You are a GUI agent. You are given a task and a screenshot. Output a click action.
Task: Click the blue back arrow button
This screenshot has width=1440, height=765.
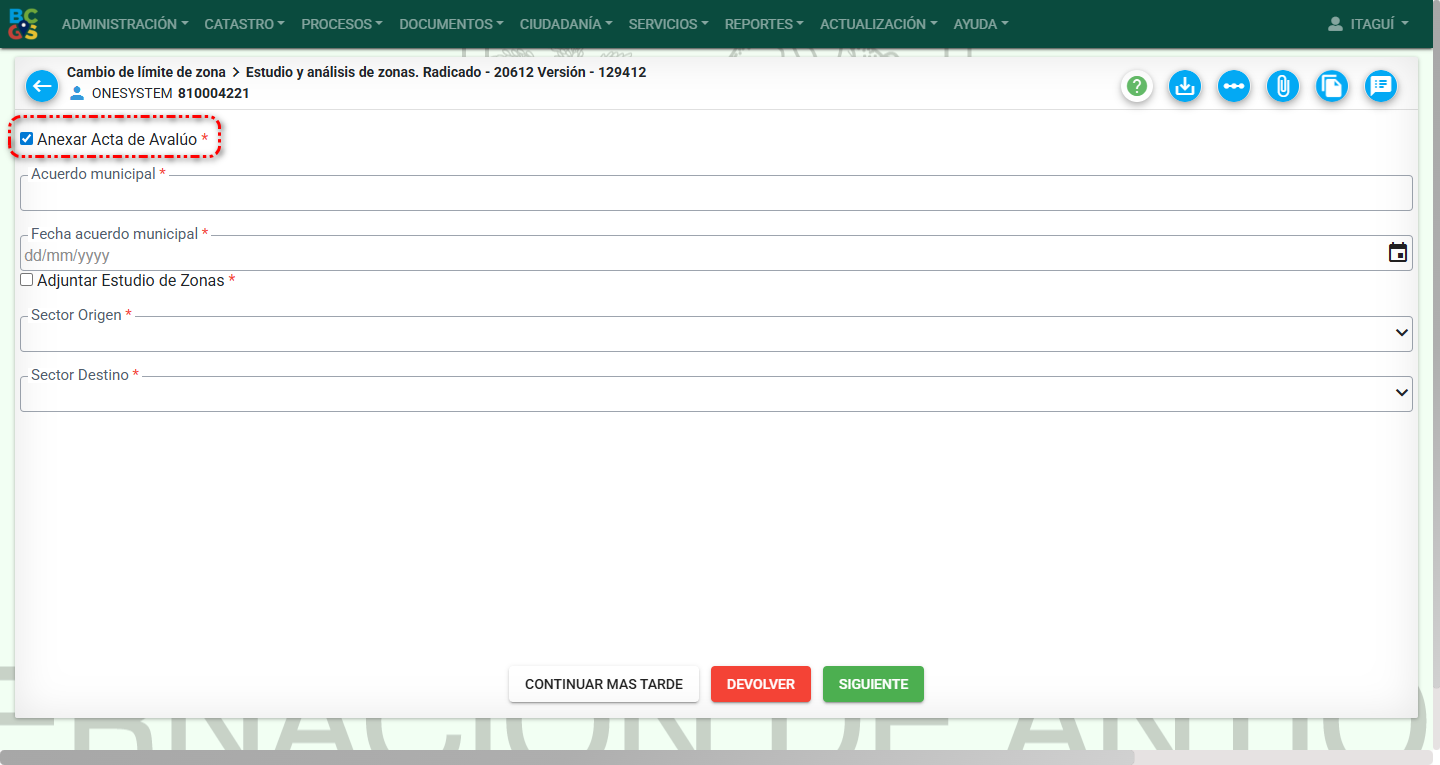(x=42, y=86)
